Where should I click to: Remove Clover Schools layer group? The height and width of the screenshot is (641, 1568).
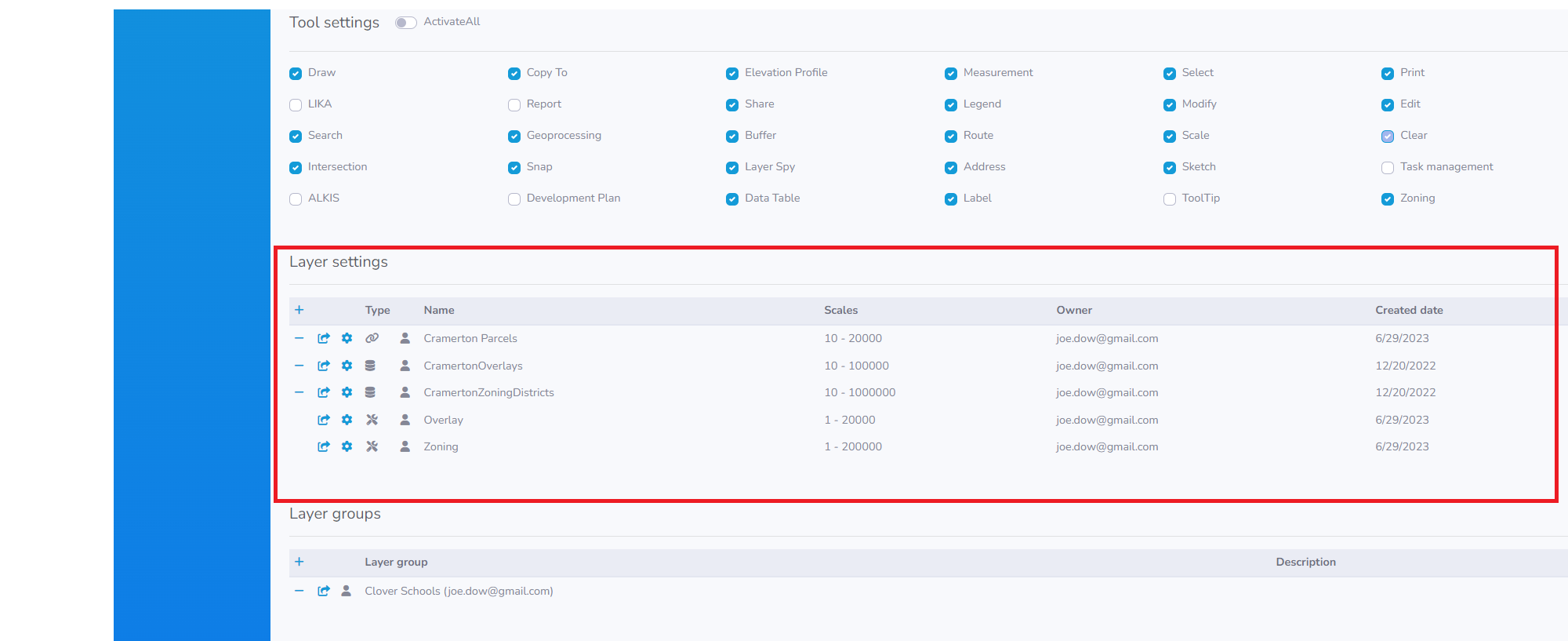click(x=299, y=591)
